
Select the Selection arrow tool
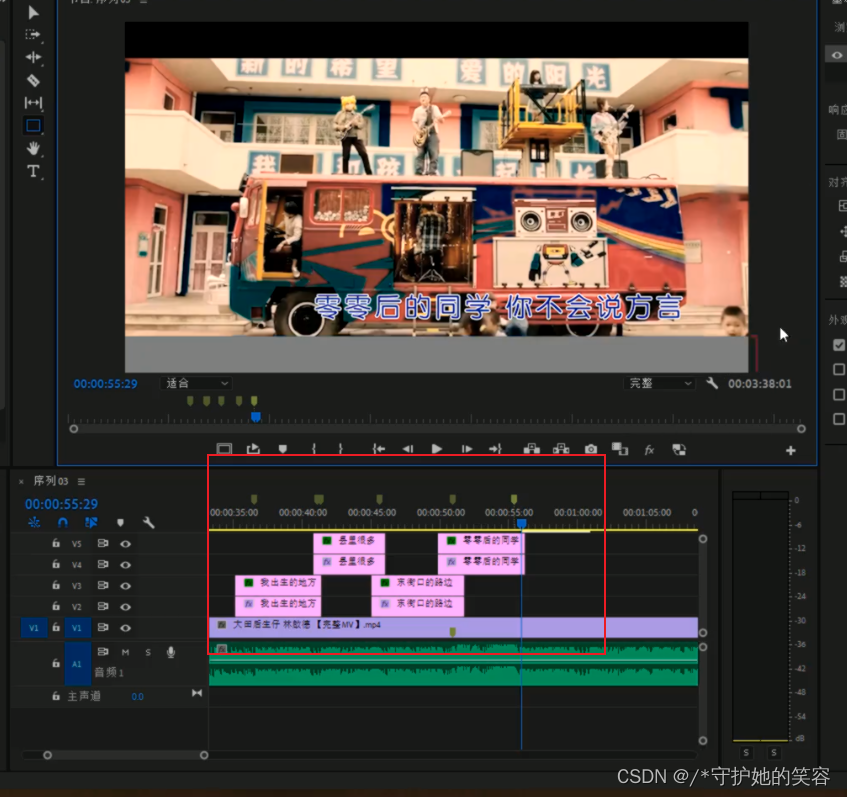tap(33, 12)
